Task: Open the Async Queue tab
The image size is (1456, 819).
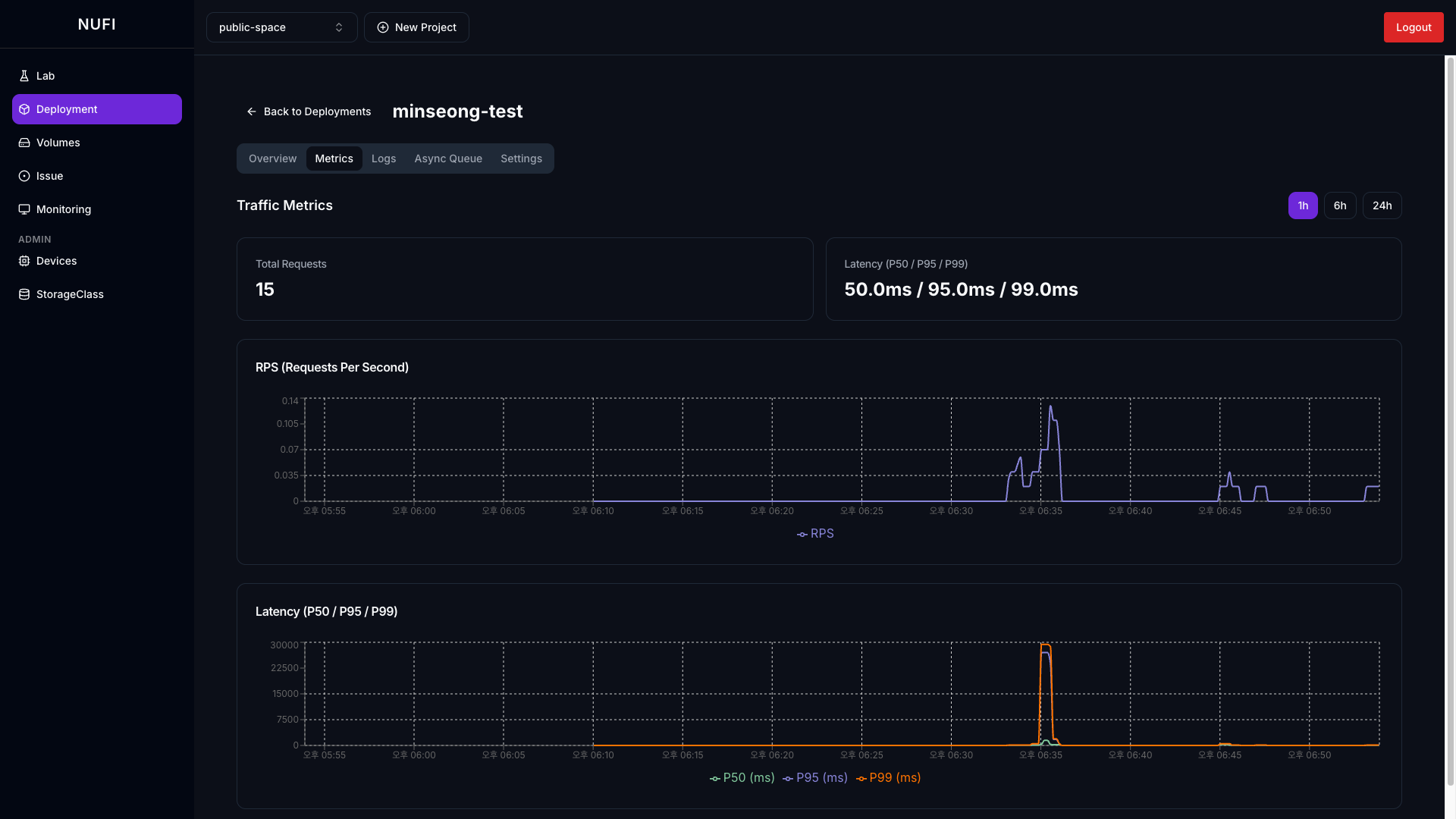Action: click(x=447, y=158)
